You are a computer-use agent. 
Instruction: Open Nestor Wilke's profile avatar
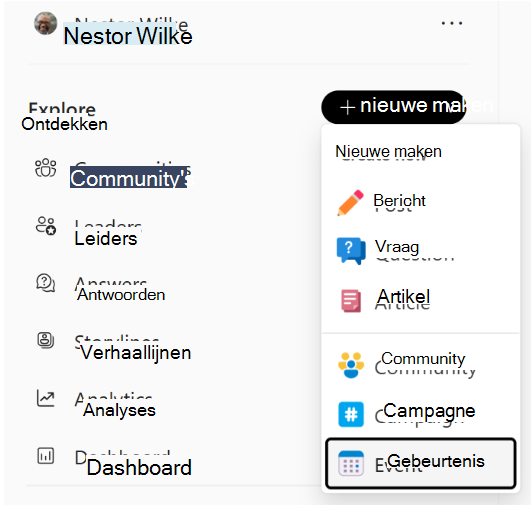point(46,23)
